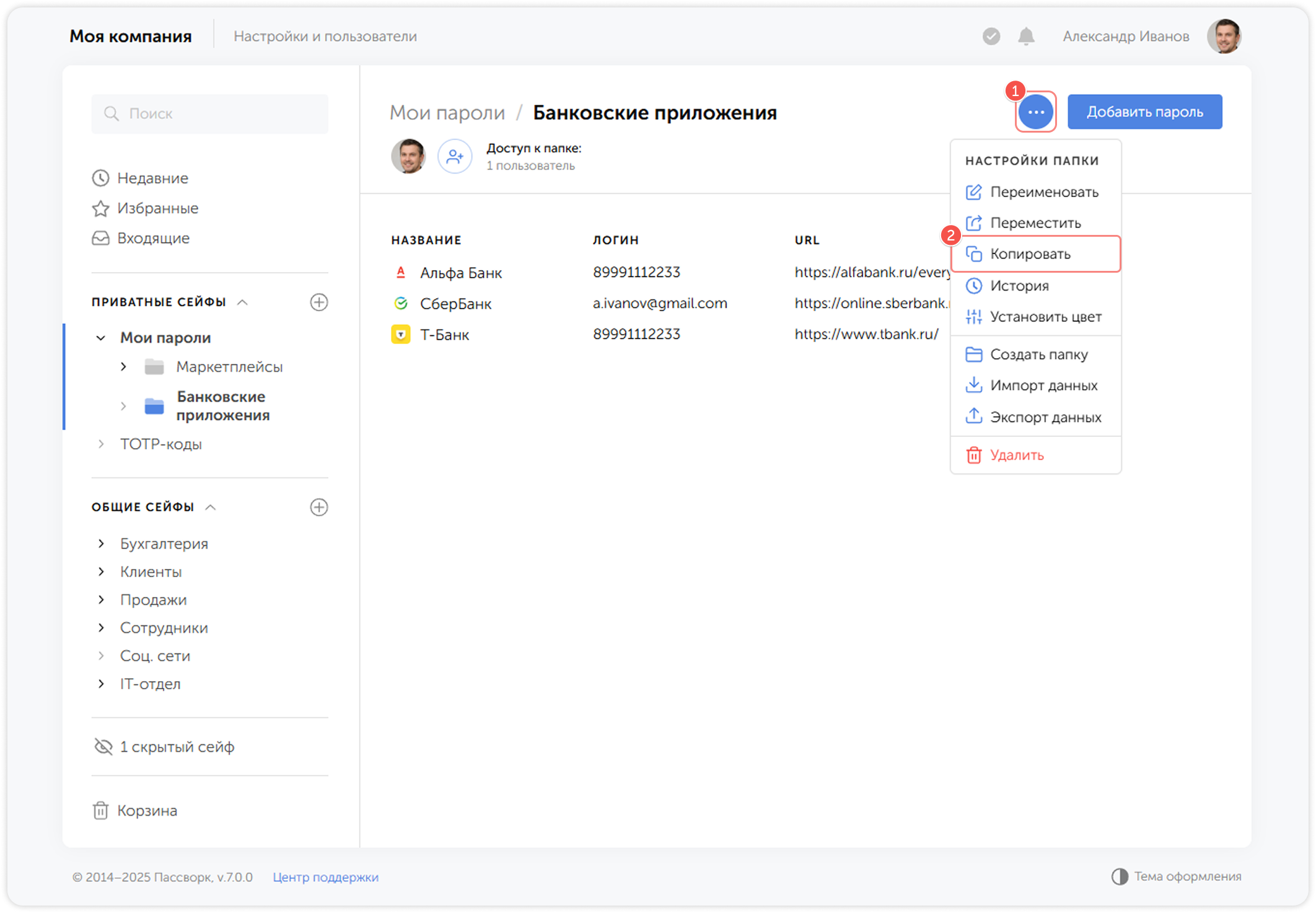Expand Соц. сети safe chevron
The width and height of the screenshot is (1316, 913).
pos(101,656)
